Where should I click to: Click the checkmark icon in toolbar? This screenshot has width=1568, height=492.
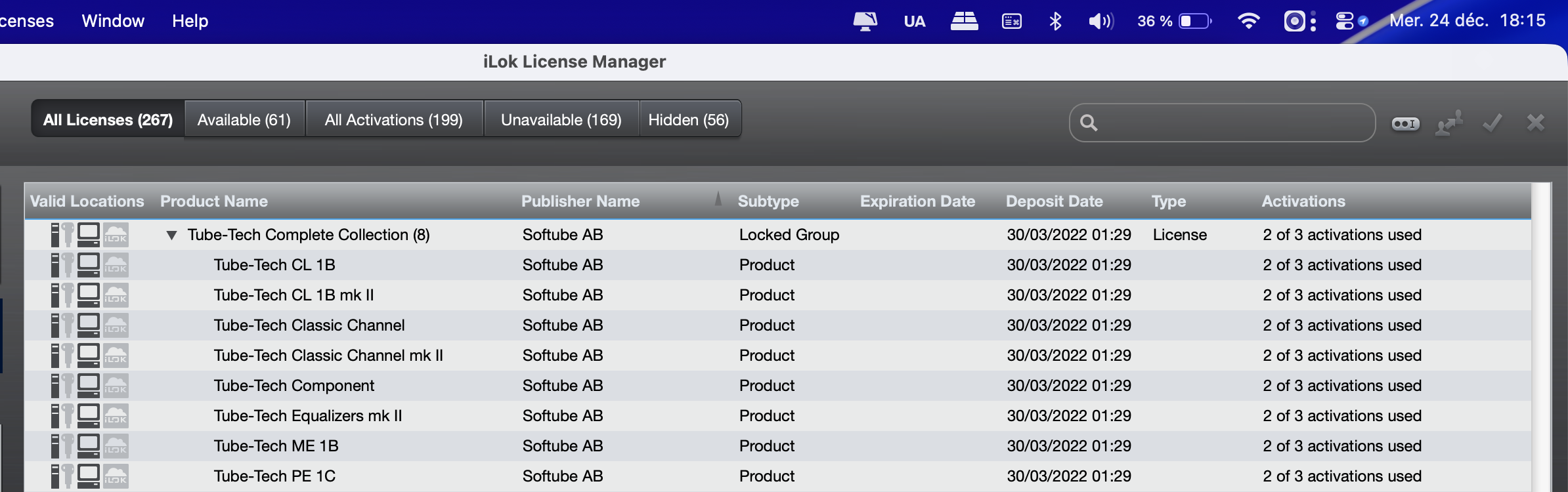(1492, 123)
